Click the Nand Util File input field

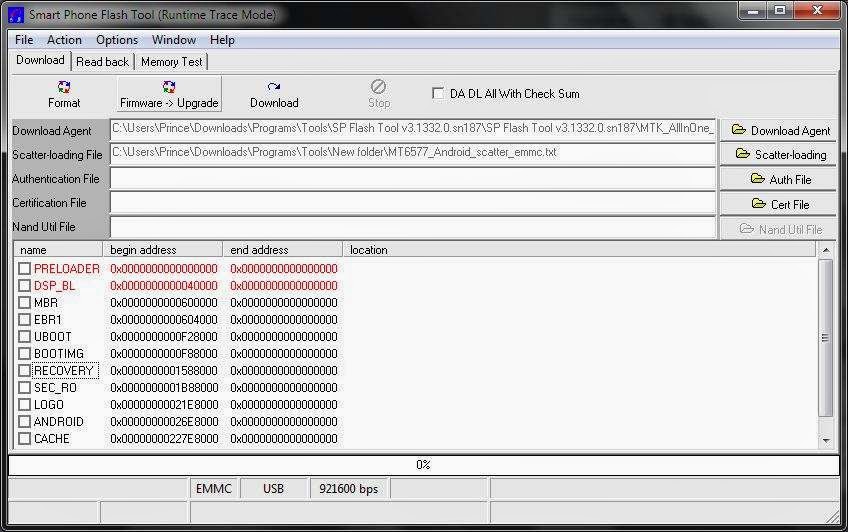413,227
